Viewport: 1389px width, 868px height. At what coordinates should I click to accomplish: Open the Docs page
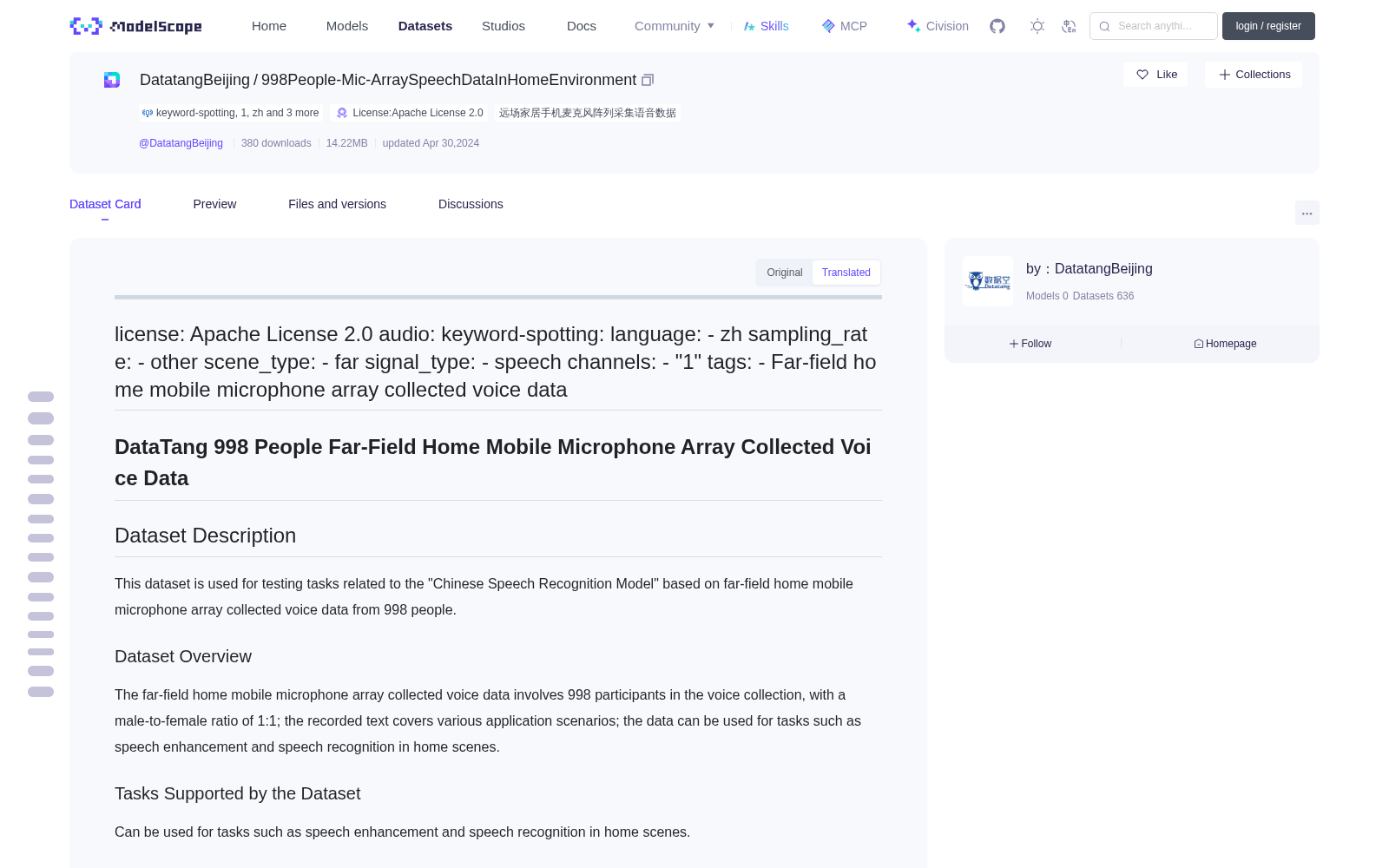pyautogui.click(x=582, y=26)
